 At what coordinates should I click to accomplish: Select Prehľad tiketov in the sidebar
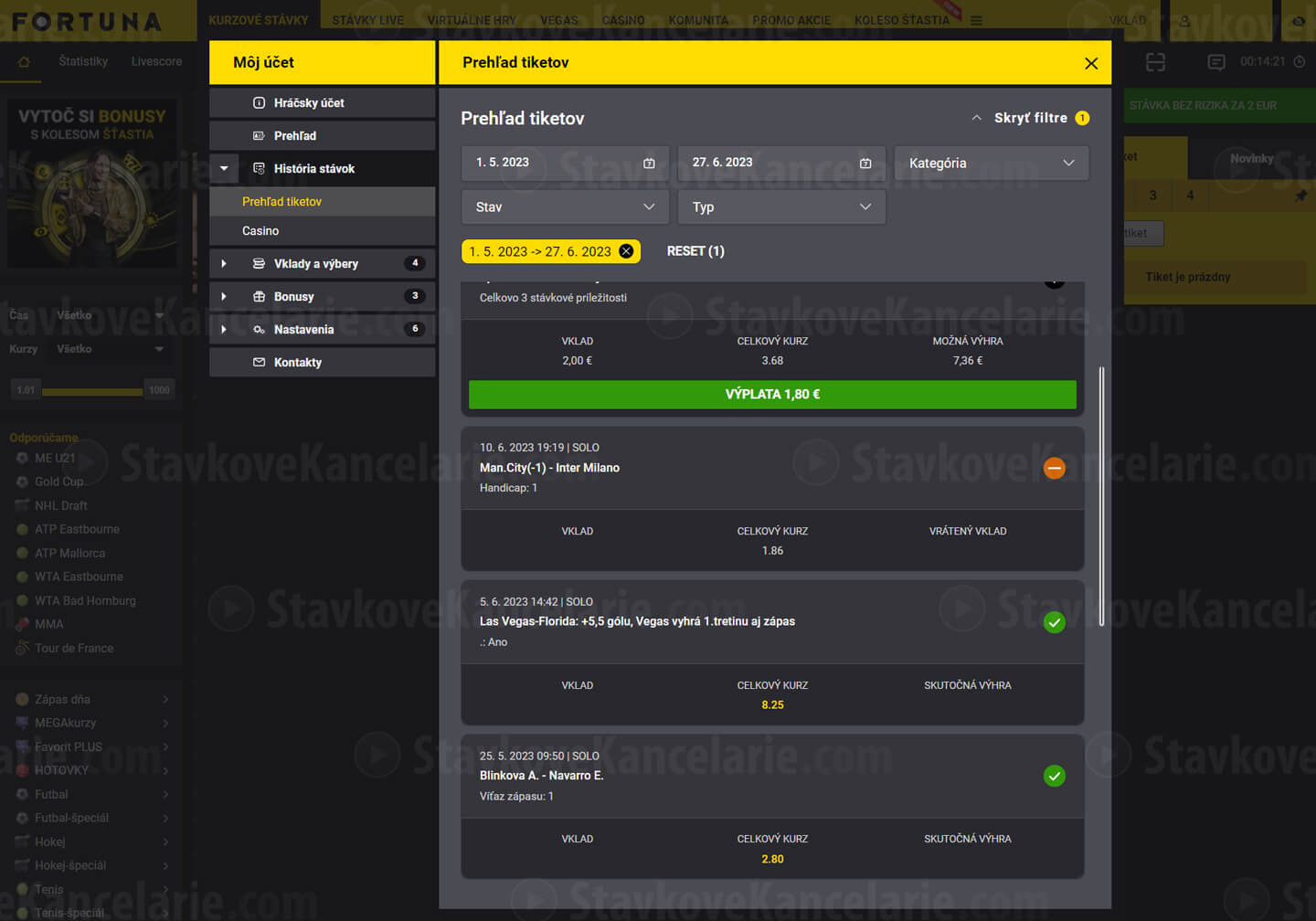pos(322,202)
